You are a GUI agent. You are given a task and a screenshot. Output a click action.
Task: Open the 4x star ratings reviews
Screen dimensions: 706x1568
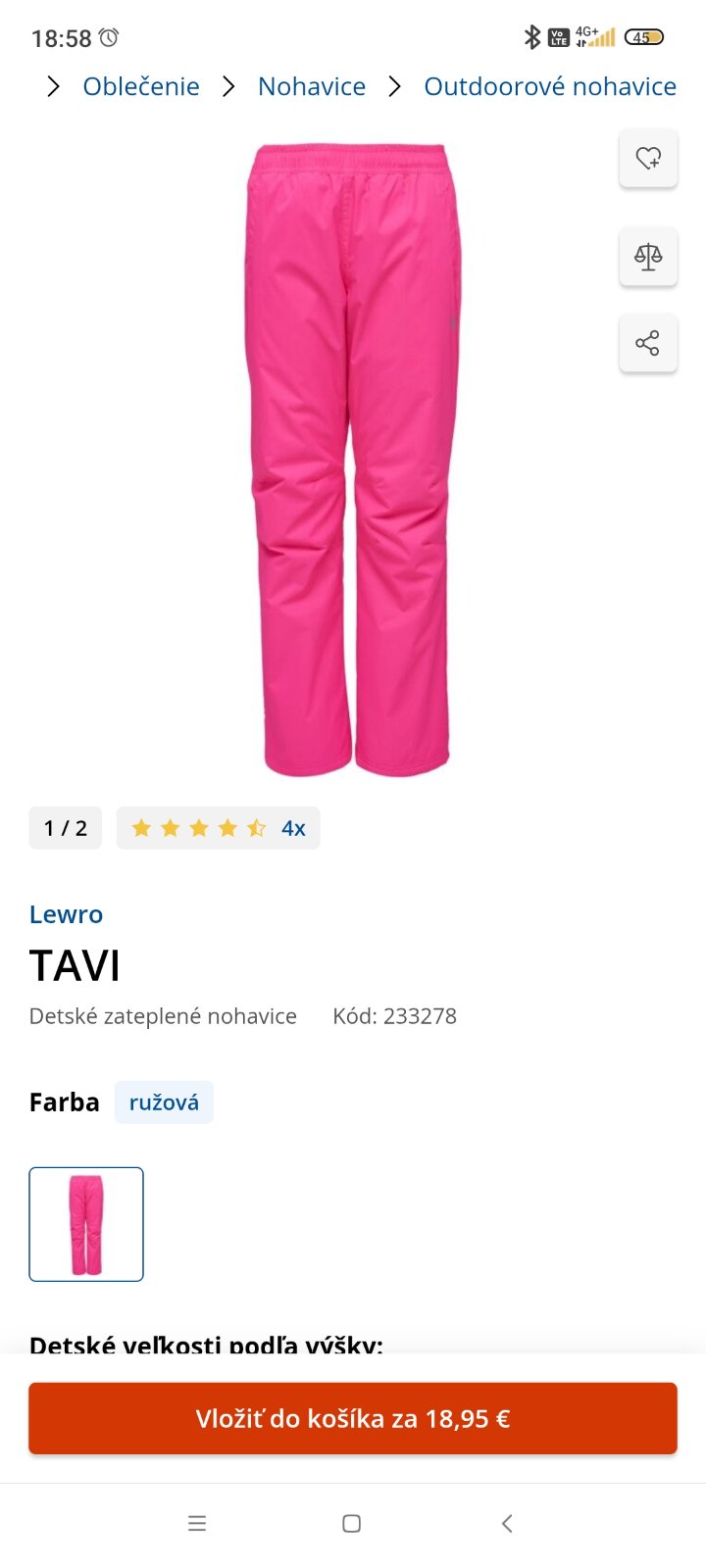point(219,828)
